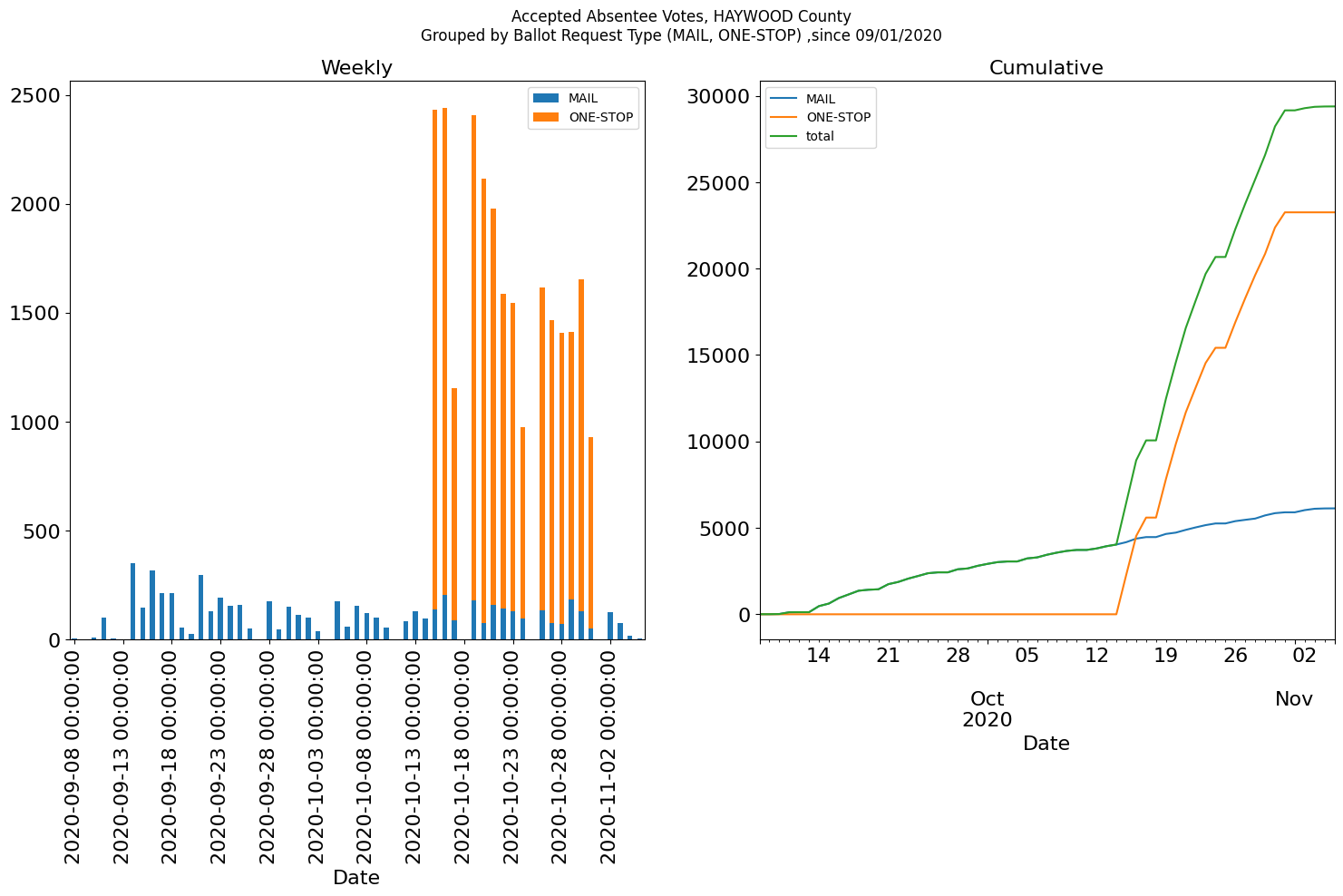Click the "12" x-axis tick on Cumulative chart
Viewport: 1343px width, 896px height.
tap(1096, 656)
